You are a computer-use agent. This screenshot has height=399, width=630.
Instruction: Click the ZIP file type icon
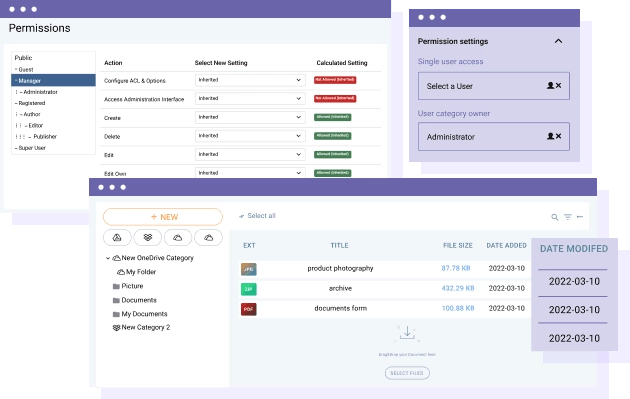click(249, 289)
